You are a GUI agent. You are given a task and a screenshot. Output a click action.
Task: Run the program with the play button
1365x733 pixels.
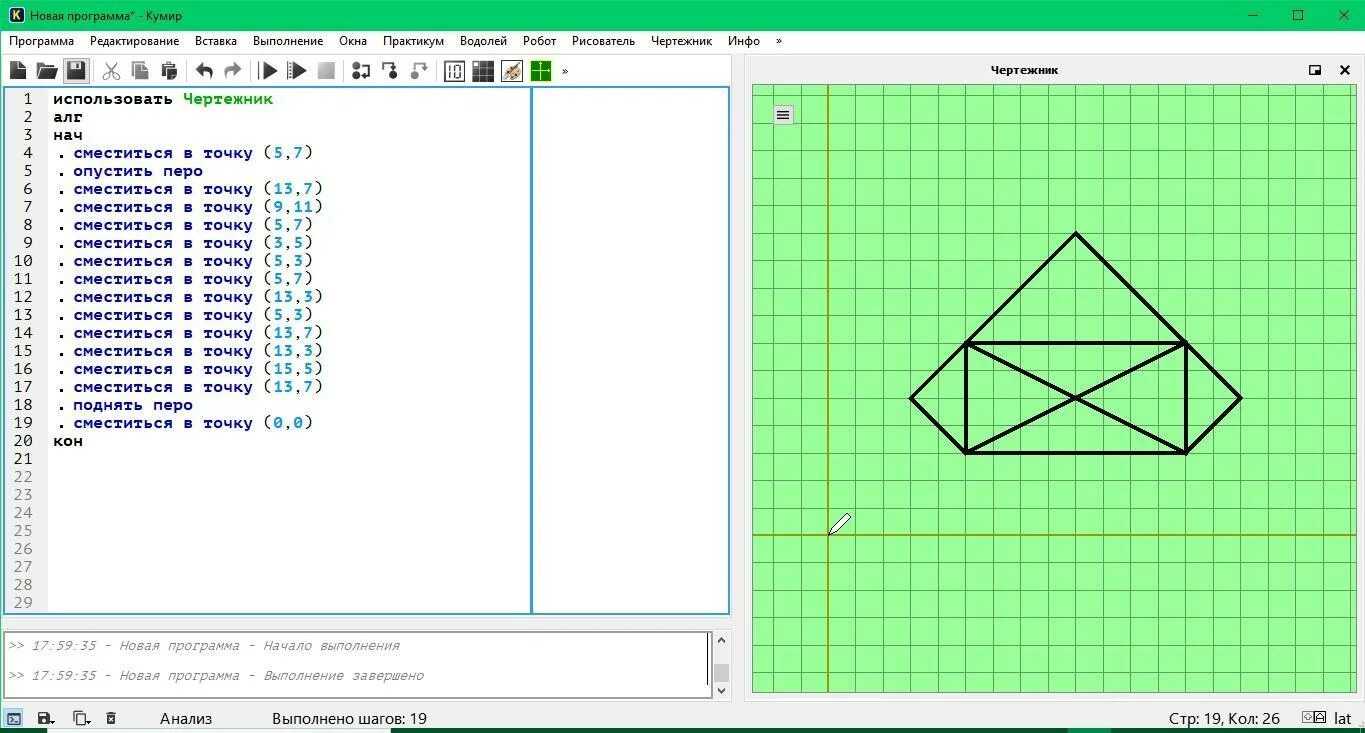[x=268, y=71]
